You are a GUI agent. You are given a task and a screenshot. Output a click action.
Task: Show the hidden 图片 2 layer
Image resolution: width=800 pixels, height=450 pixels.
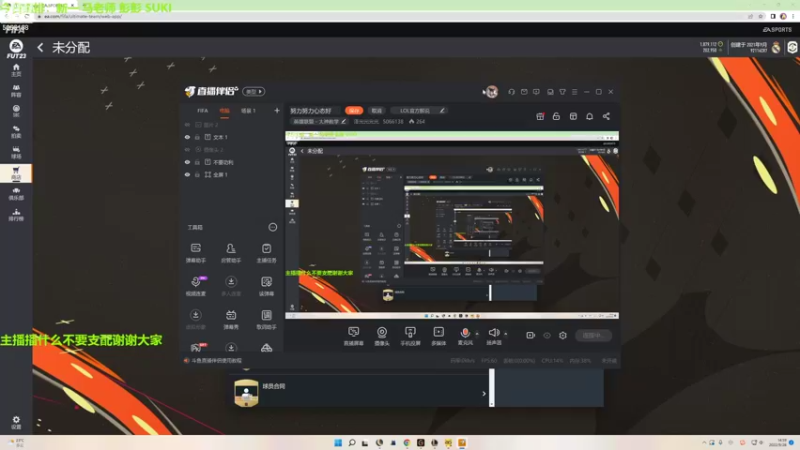[x=187, y=124]
